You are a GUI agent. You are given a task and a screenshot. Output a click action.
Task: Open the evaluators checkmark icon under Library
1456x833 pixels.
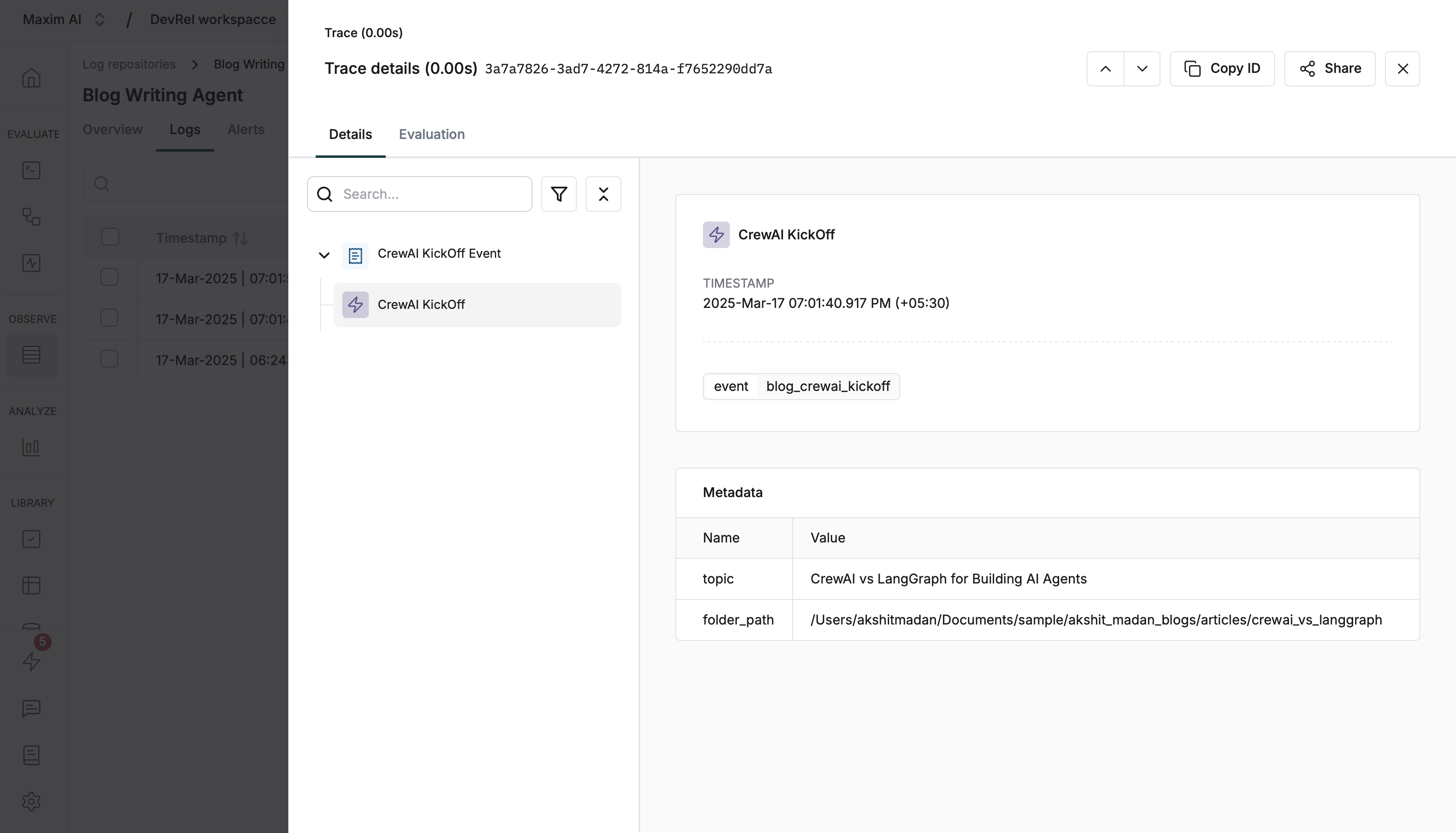tap(31, 539)
